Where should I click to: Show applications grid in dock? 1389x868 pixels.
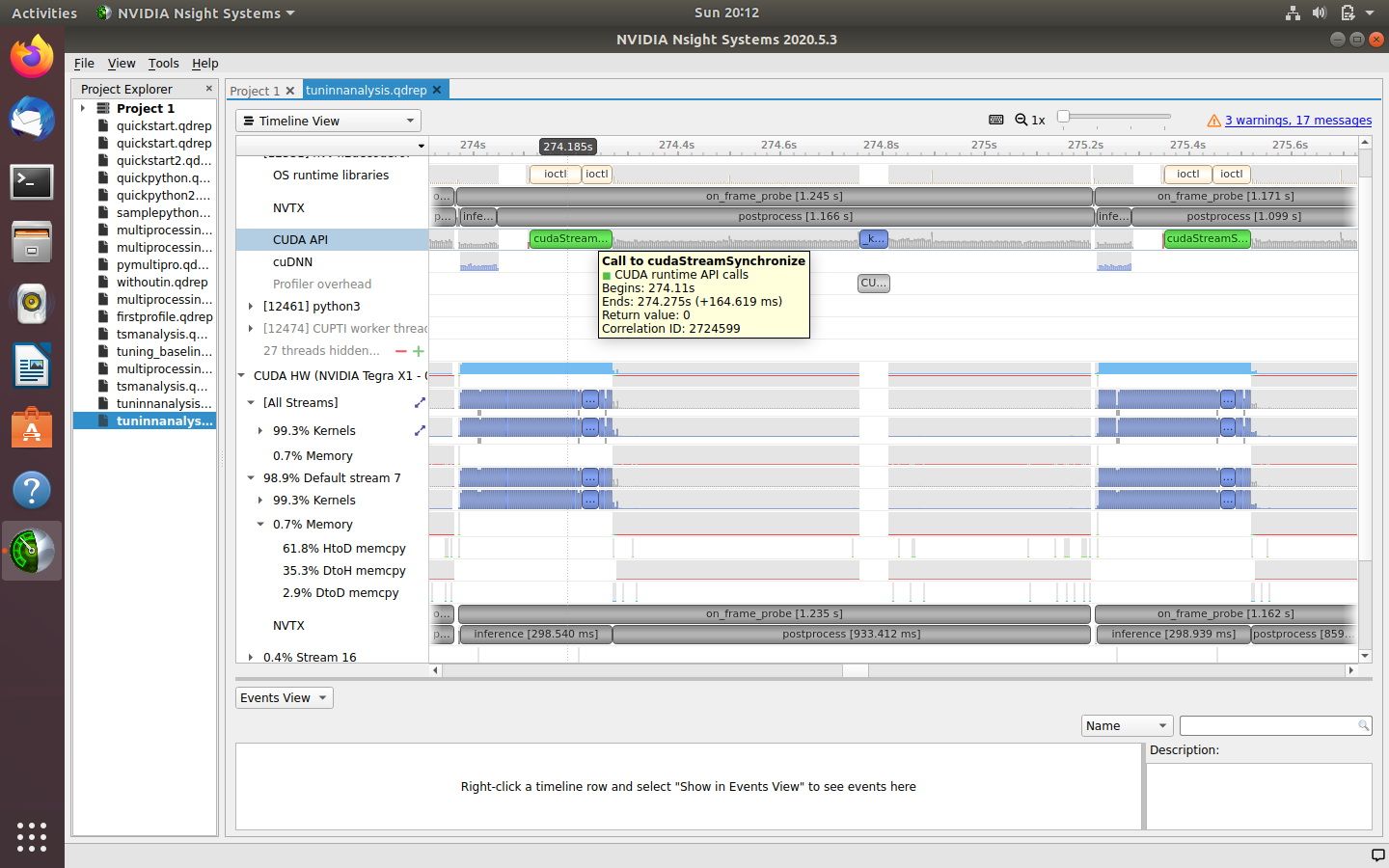(x=32, y=836)
